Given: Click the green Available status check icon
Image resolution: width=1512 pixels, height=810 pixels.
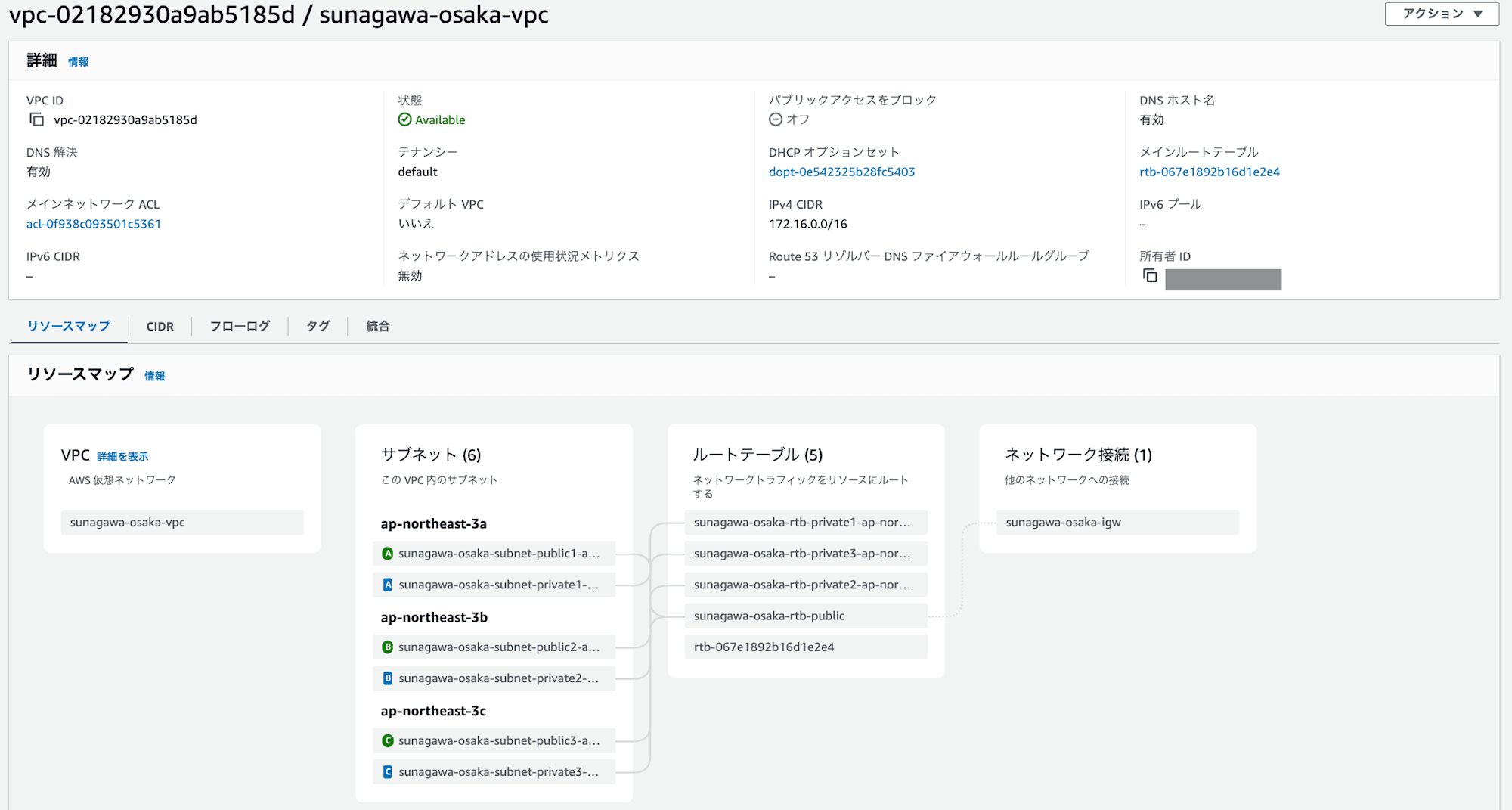Looking at the screenshot, I should point(404,119).
